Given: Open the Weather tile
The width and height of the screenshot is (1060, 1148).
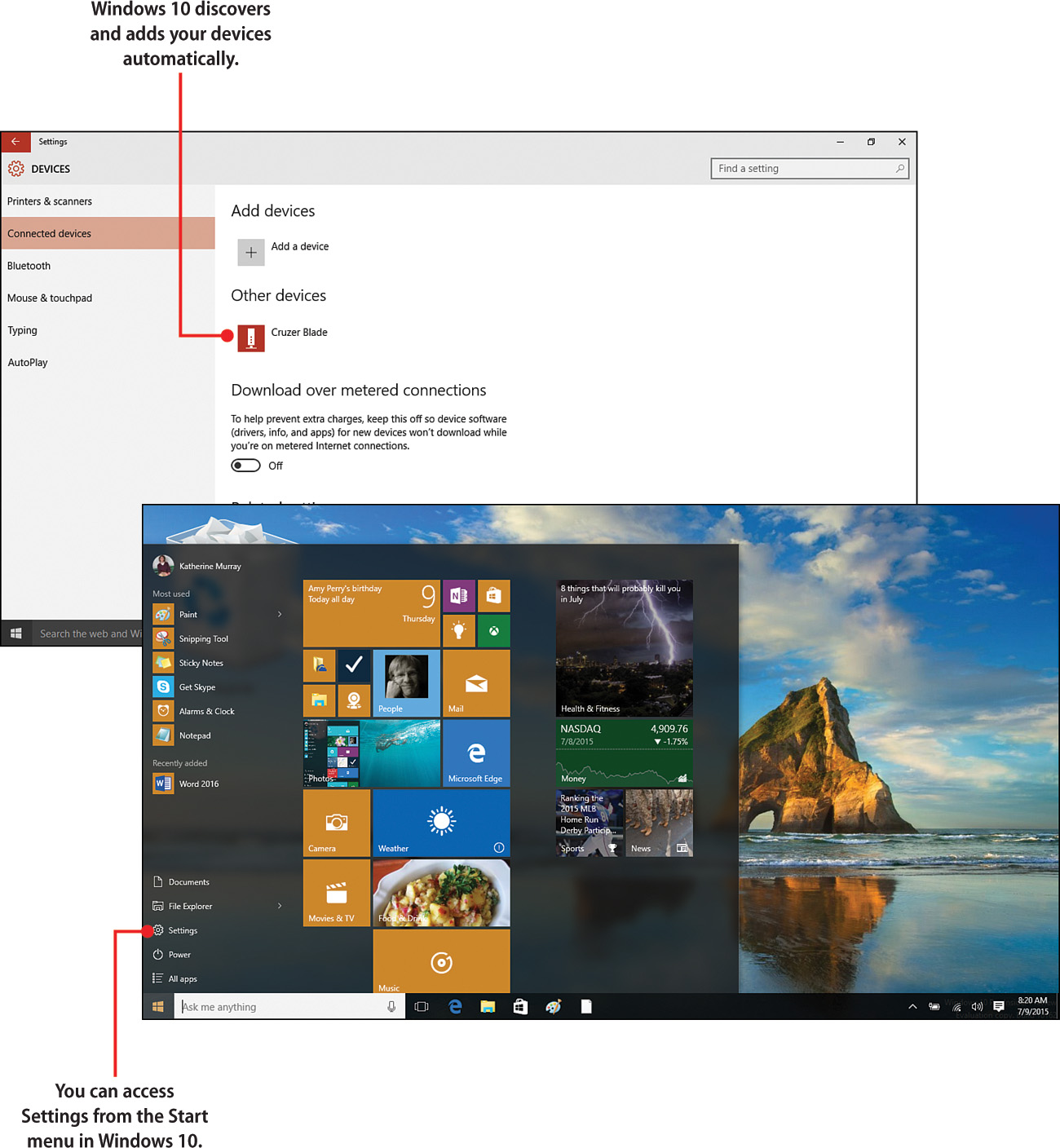Looking at the screenshot, I should click(x=442, y=823).
